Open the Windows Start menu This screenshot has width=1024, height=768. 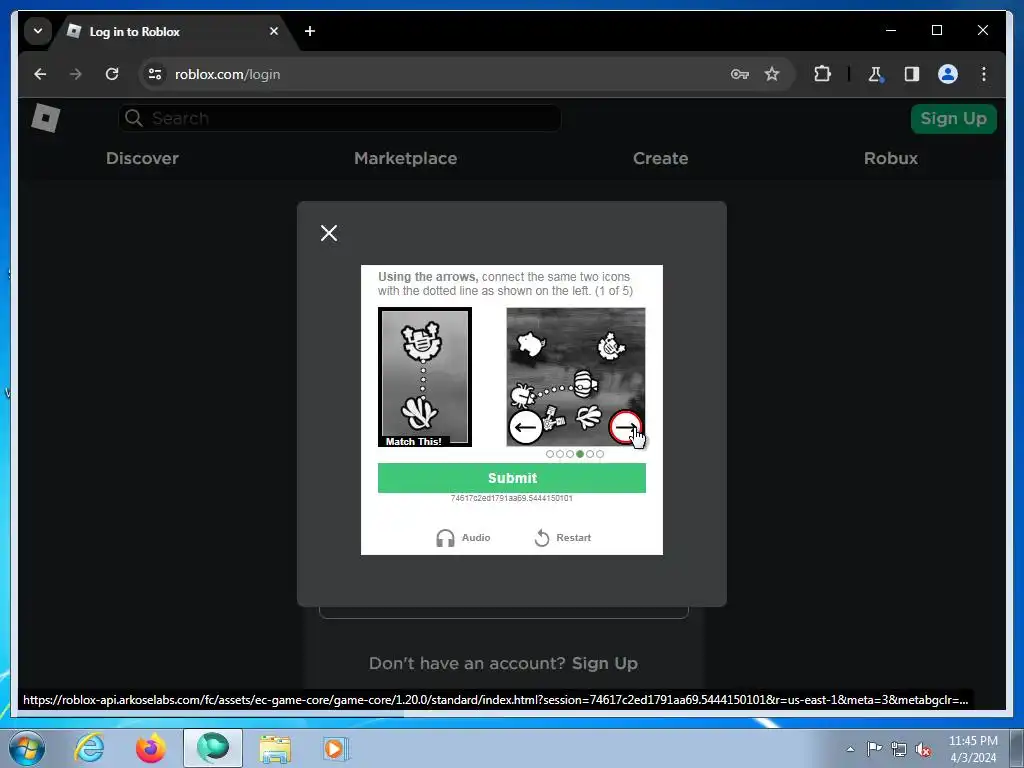(x=27, y=748)
